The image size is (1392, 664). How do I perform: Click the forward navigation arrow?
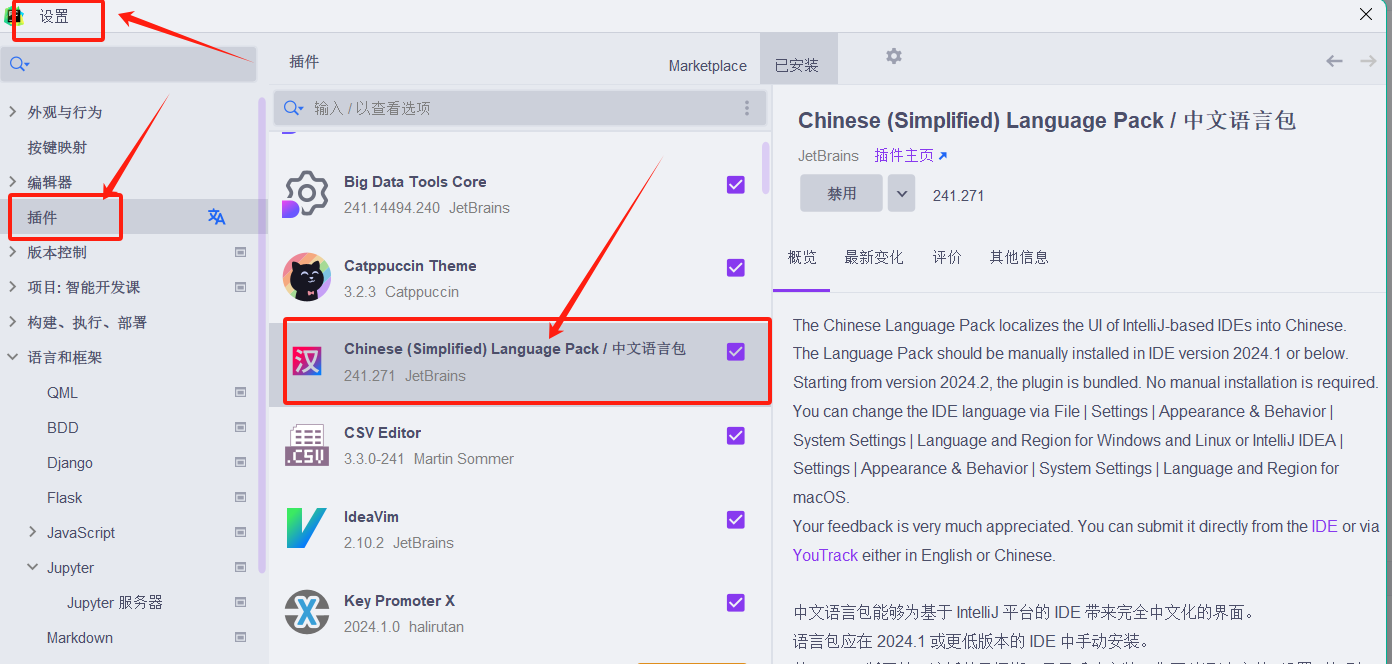click(1368, 61)
